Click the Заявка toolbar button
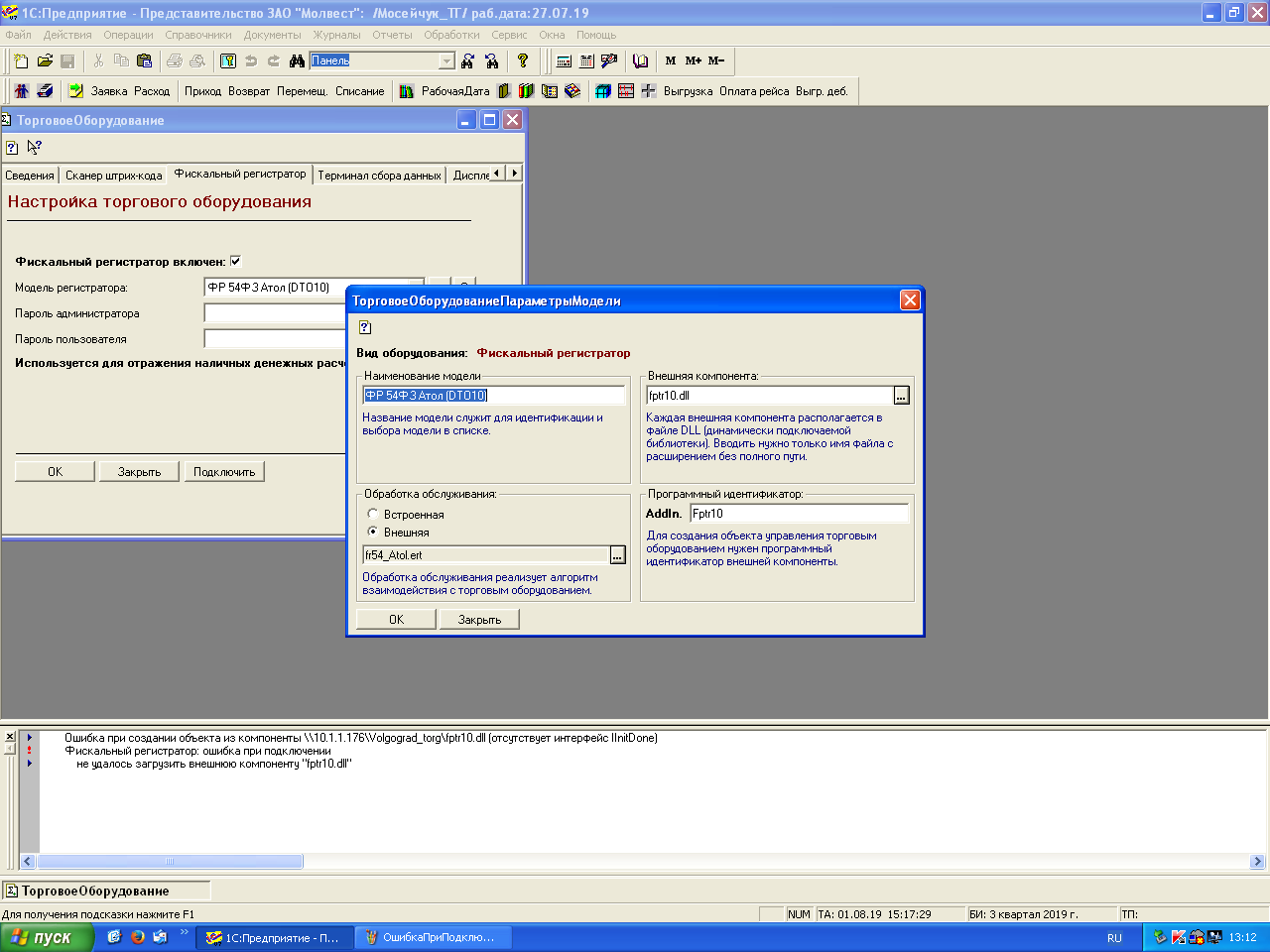The image size is (1270, 952). (109, 91)
